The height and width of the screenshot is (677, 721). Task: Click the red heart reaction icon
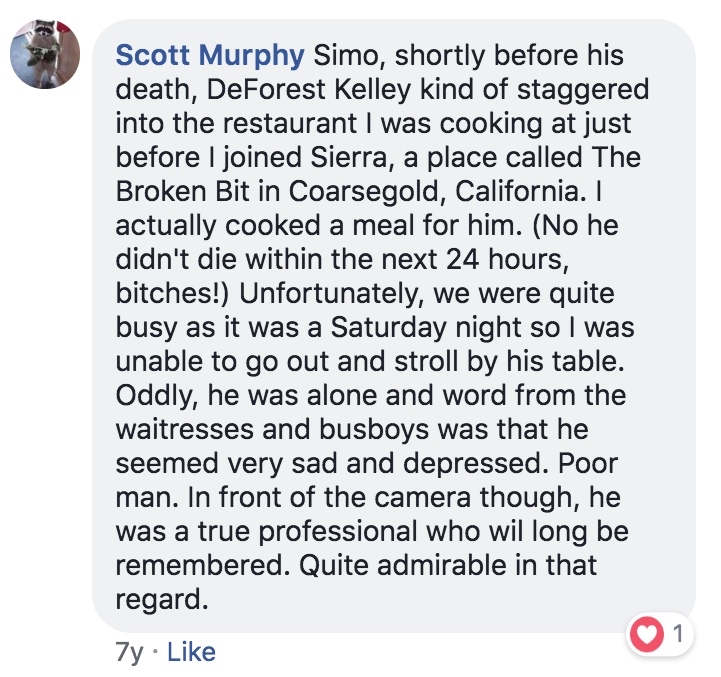[649, 632]
